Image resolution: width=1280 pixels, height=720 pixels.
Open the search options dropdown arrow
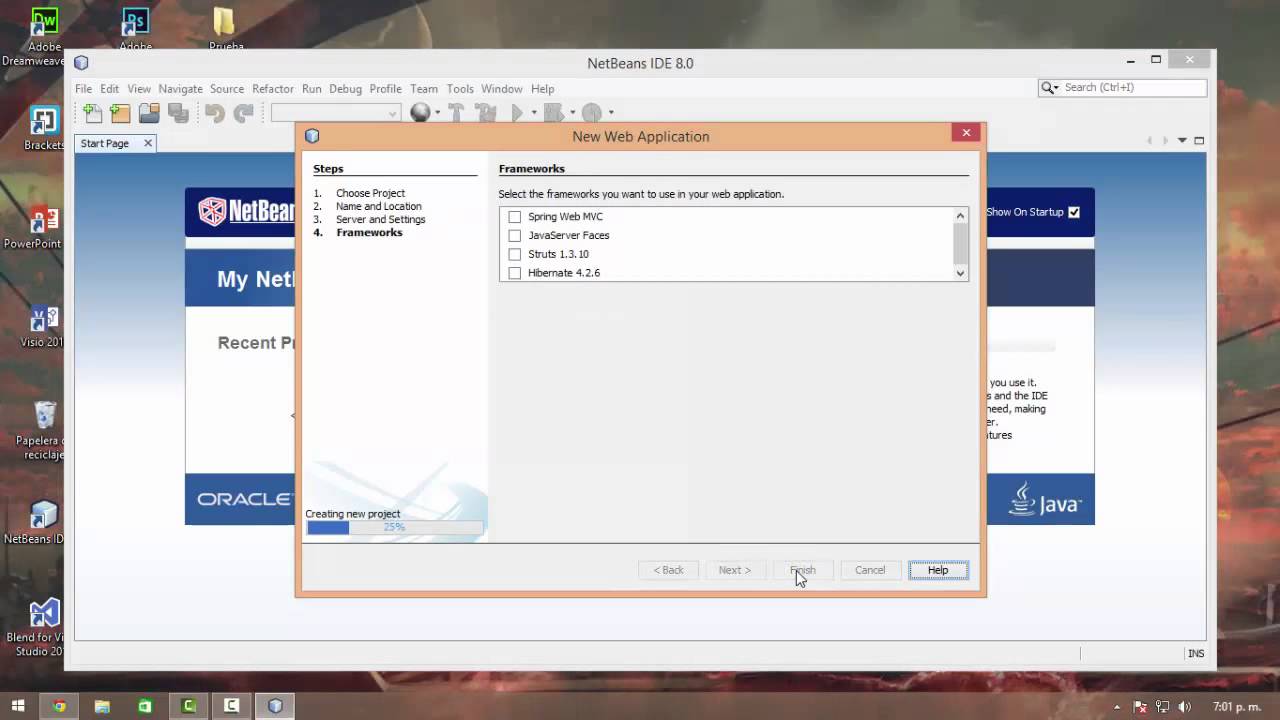(1056, 89)
